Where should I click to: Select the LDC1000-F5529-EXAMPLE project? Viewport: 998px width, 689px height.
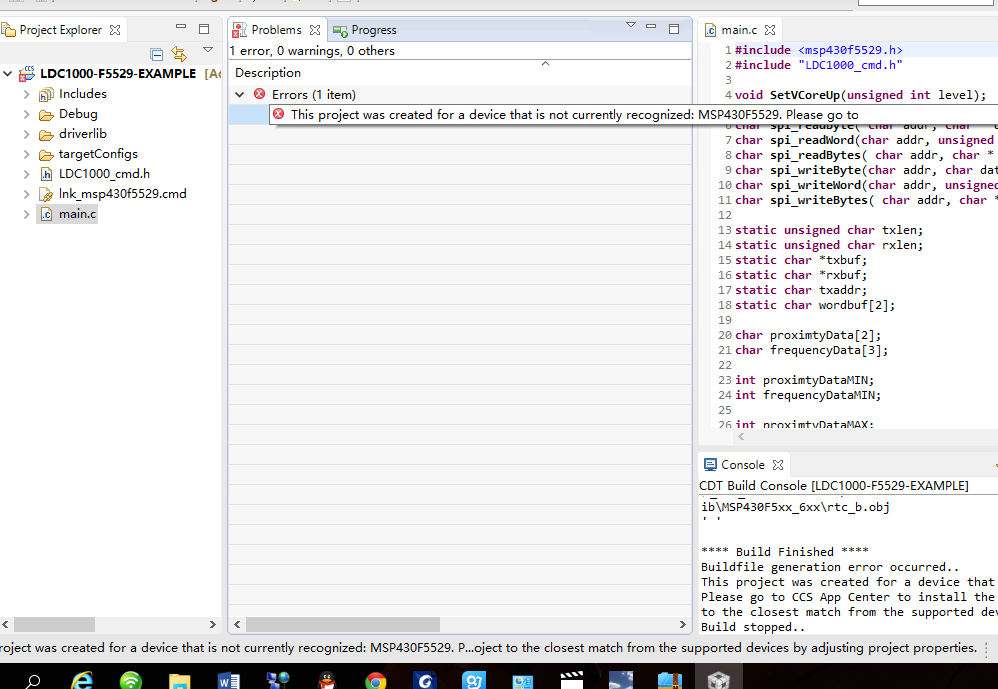(x=118, y=74)
